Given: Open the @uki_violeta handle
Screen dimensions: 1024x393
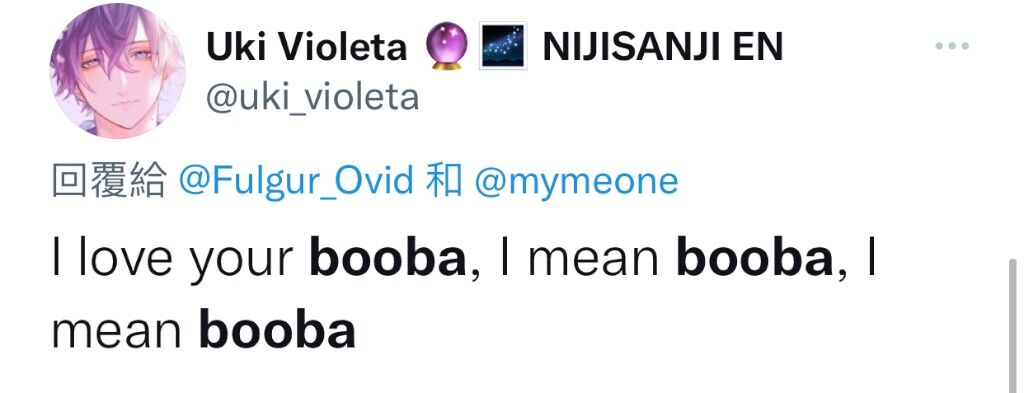Looking at the screenshot, I should pyautogui.click(x=313, y=98).
